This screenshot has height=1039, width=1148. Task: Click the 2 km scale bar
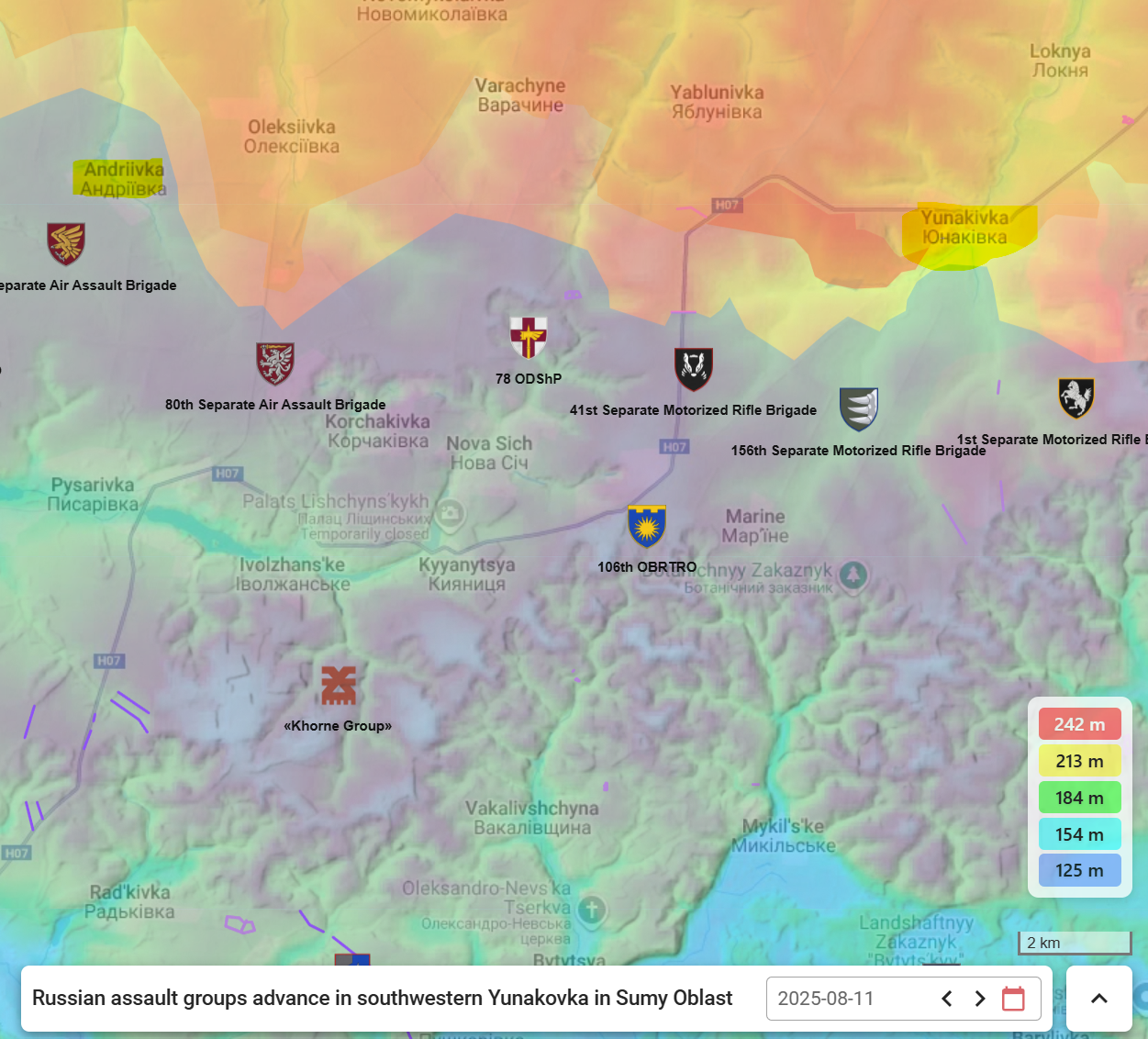(x=1076, y=943)
